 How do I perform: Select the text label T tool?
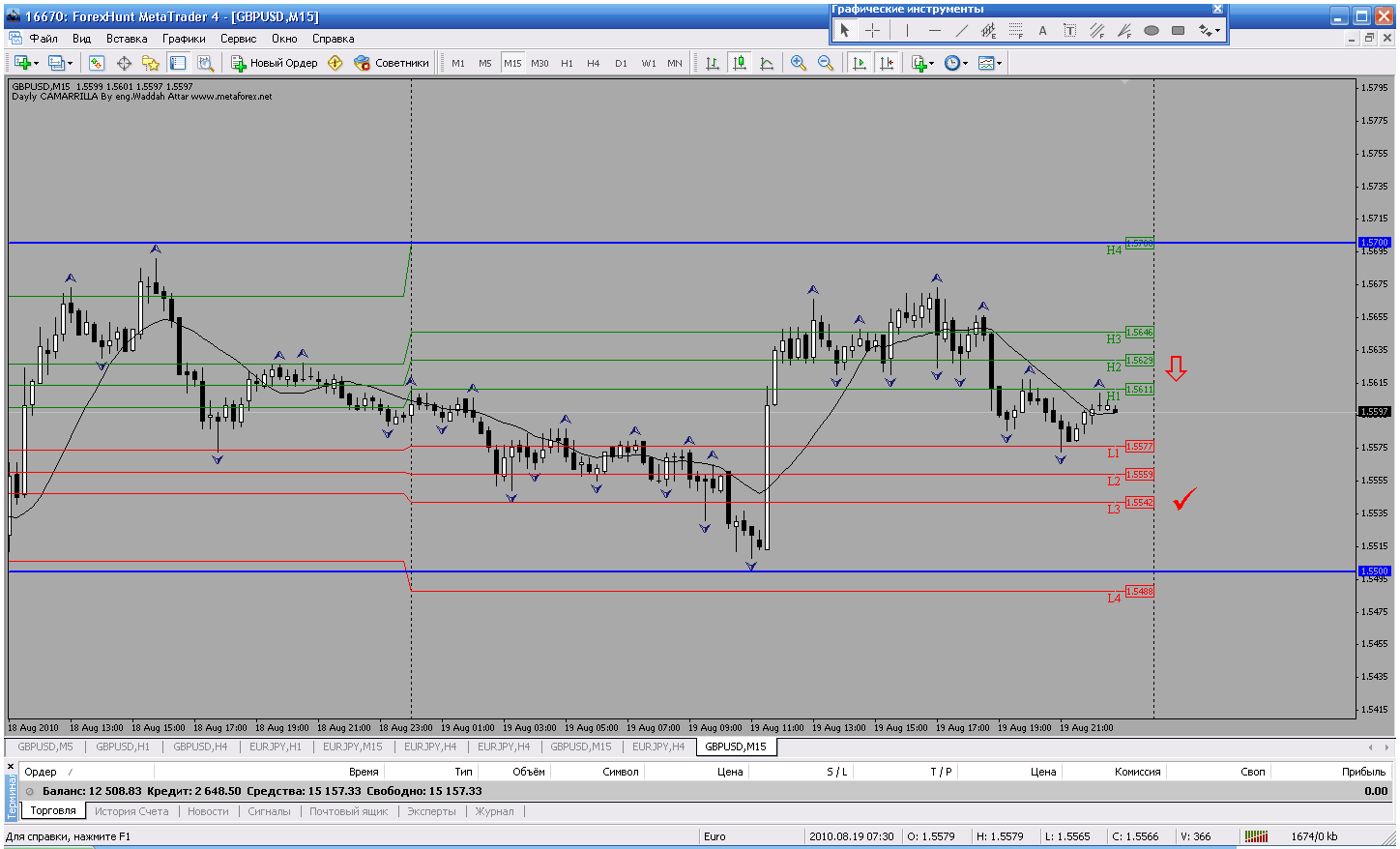(1069, 30)
